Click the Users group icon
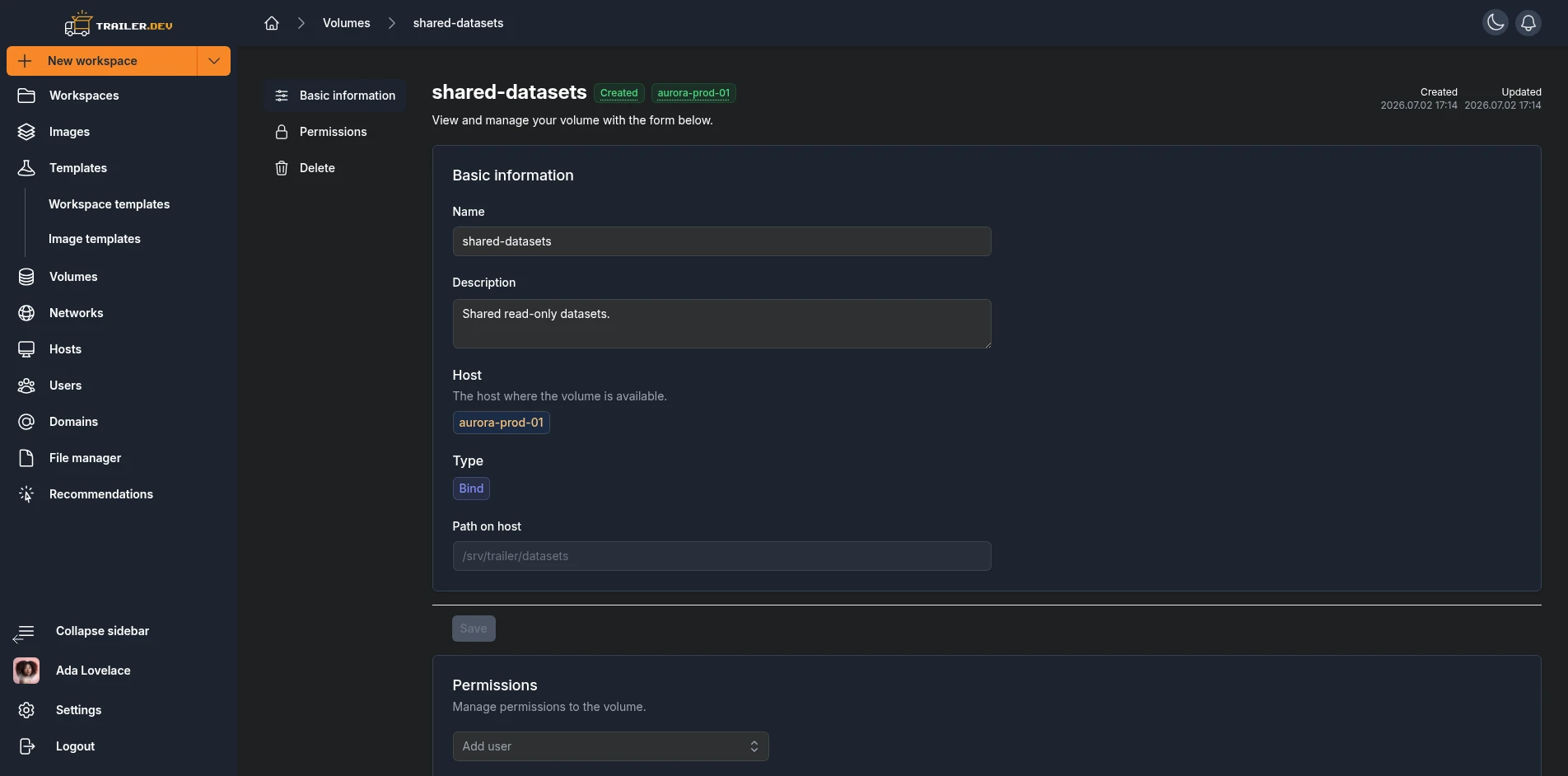The width and height of the screenshot is (1568, 776). pos(26,386)
